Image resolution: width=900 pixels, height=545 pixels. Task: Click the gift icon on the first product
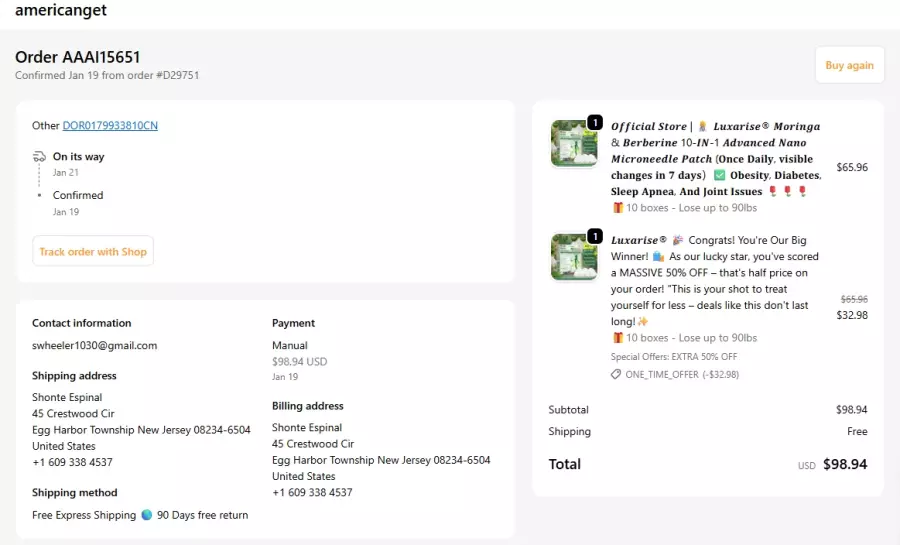[618, 208]
